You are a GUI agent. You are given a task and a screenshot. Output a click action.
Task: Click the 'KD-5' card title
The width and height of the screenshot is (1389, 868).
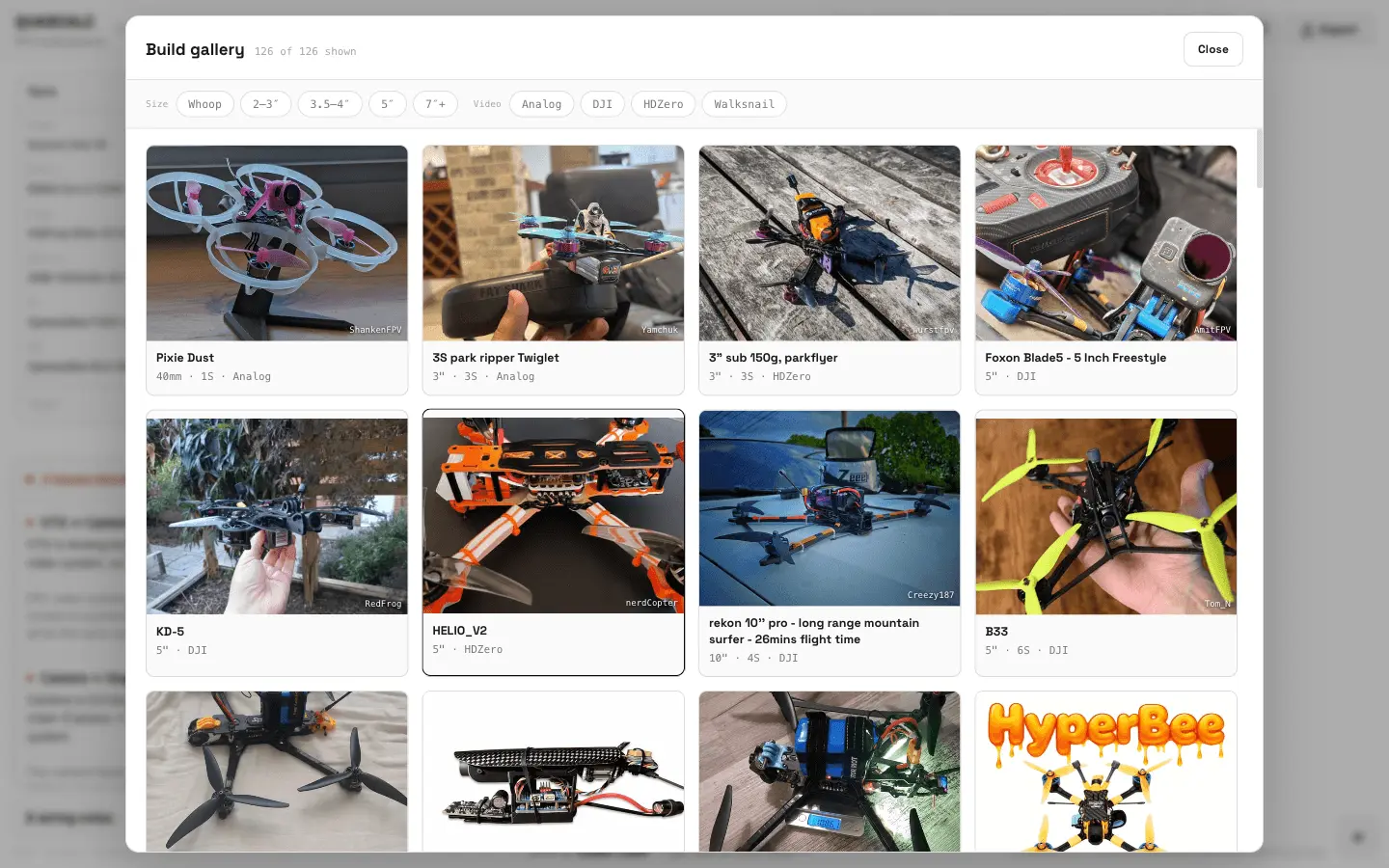coord(170,632)
